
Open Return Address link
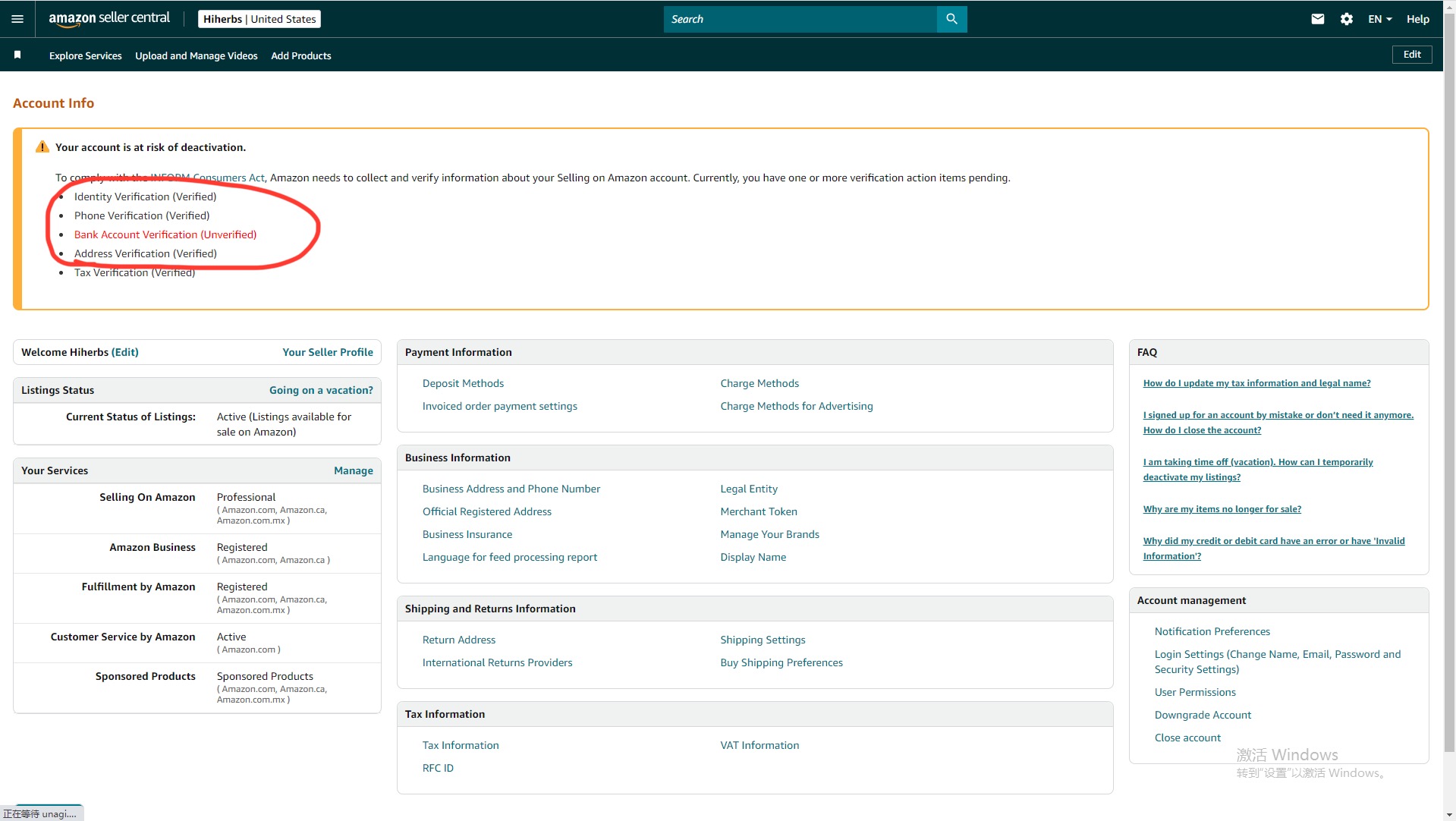pyautogui.click(x=459, y=640)
